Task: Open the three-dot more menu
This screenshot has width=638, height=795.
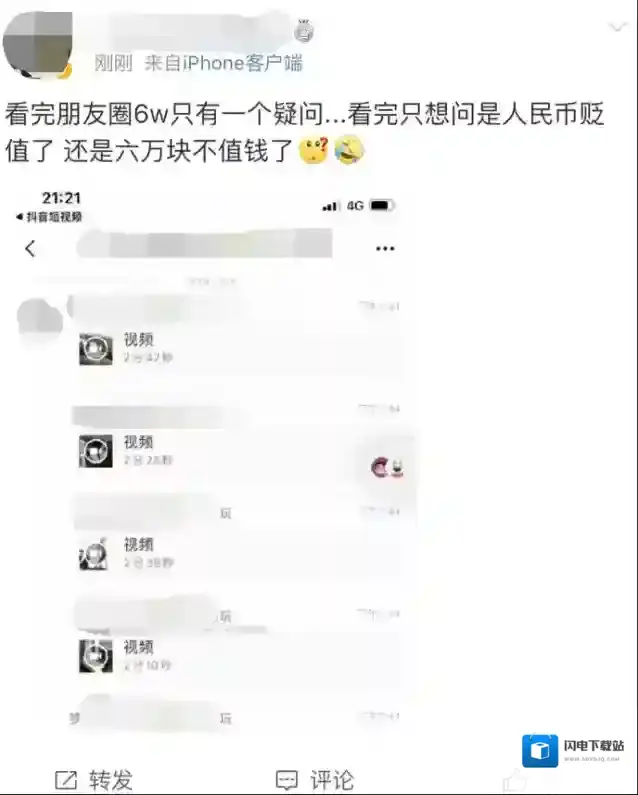Action: [x=385, y=248]
